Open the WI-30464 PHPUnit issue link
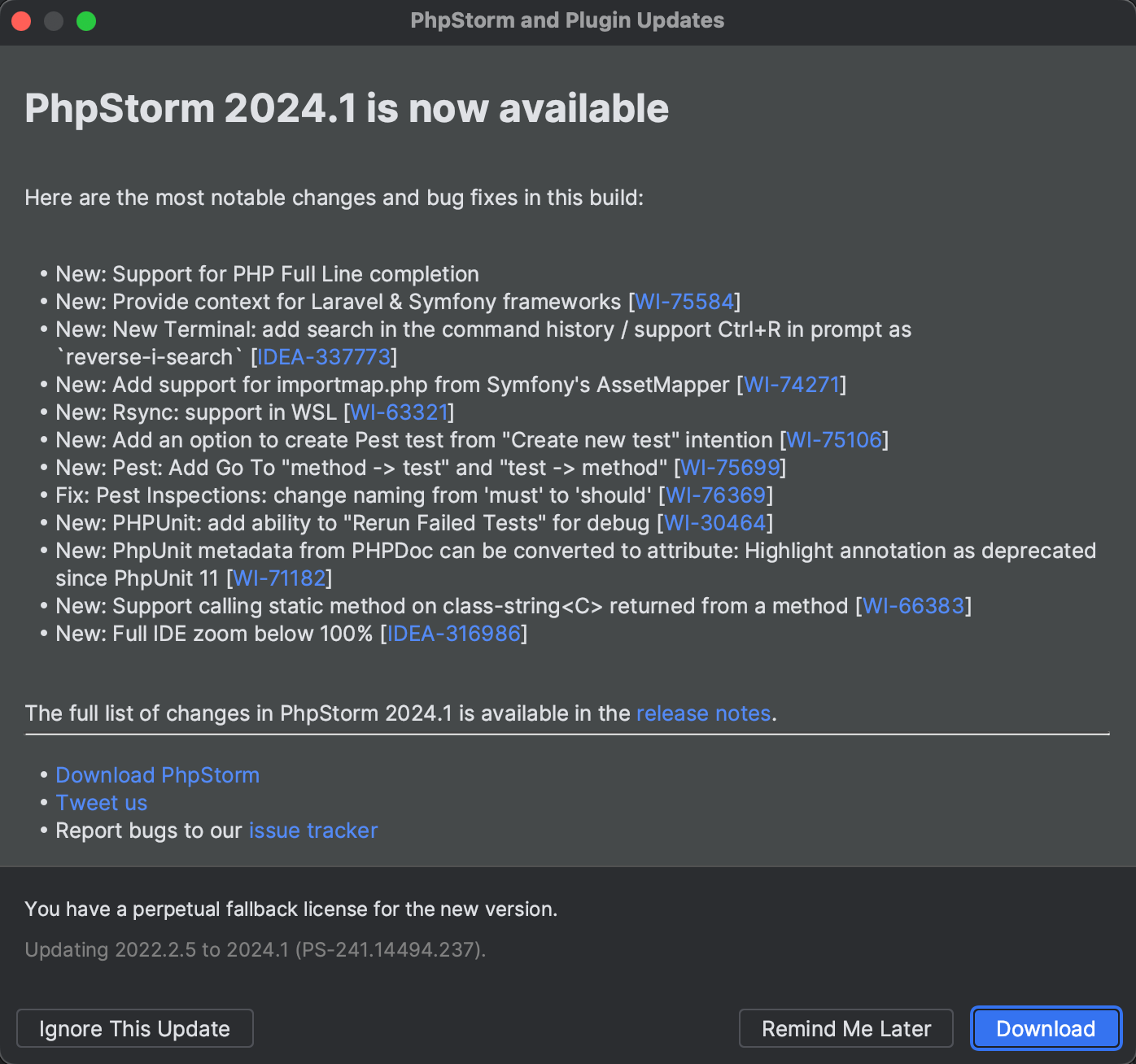The image size is (1136, 1064). [714, 523]
